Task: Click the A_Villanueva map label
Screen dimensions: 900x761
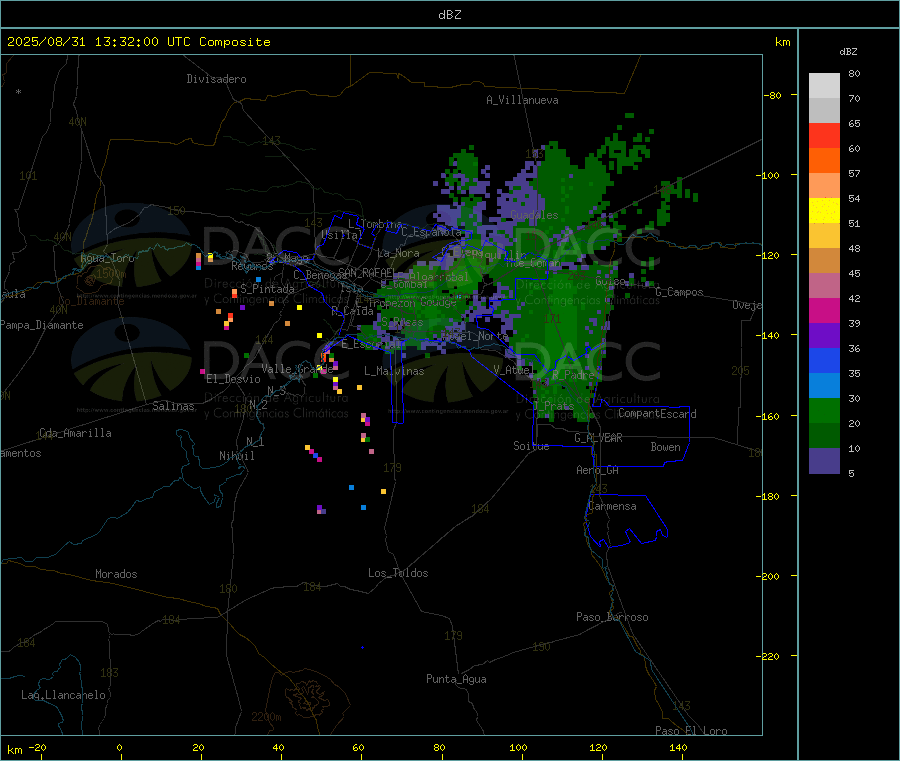Action: [x=522, y=100]
